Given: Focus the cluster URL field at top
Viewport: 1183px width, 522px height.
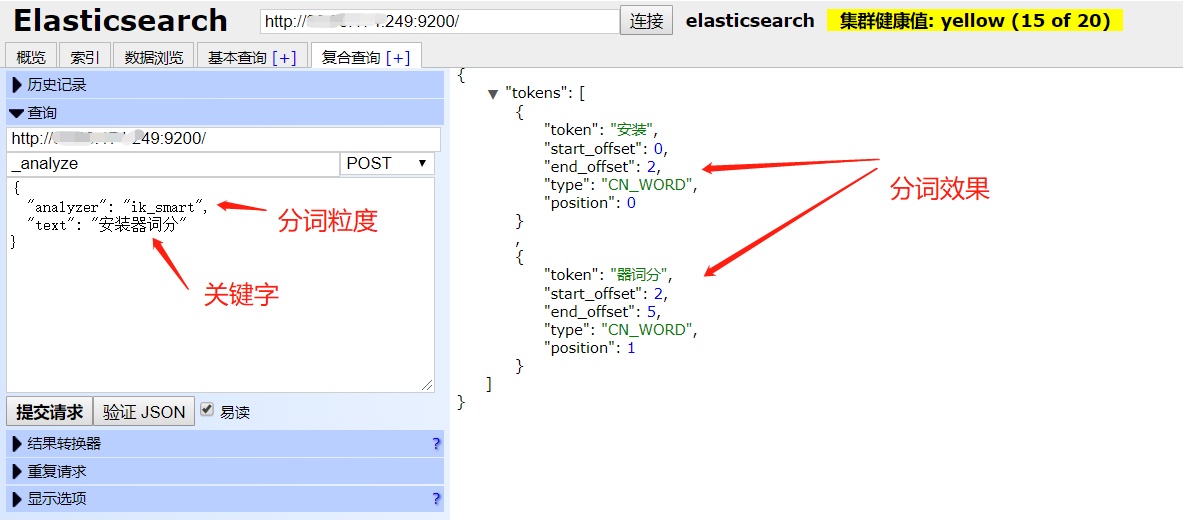Looking at the screenshot, I should coord(439,21).
